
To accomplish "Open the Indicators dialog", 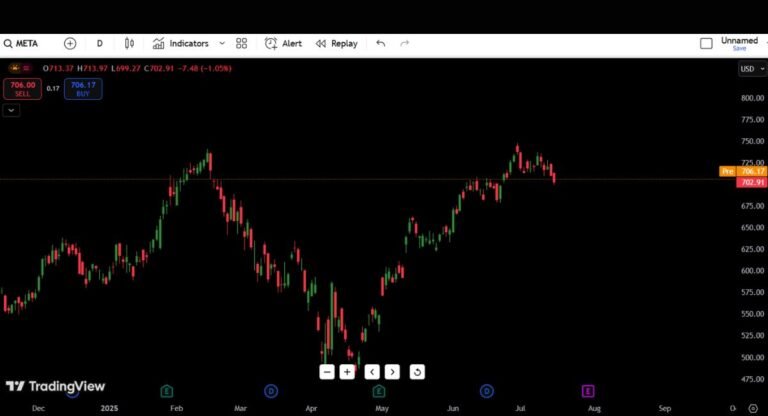I will pos(181,44).
